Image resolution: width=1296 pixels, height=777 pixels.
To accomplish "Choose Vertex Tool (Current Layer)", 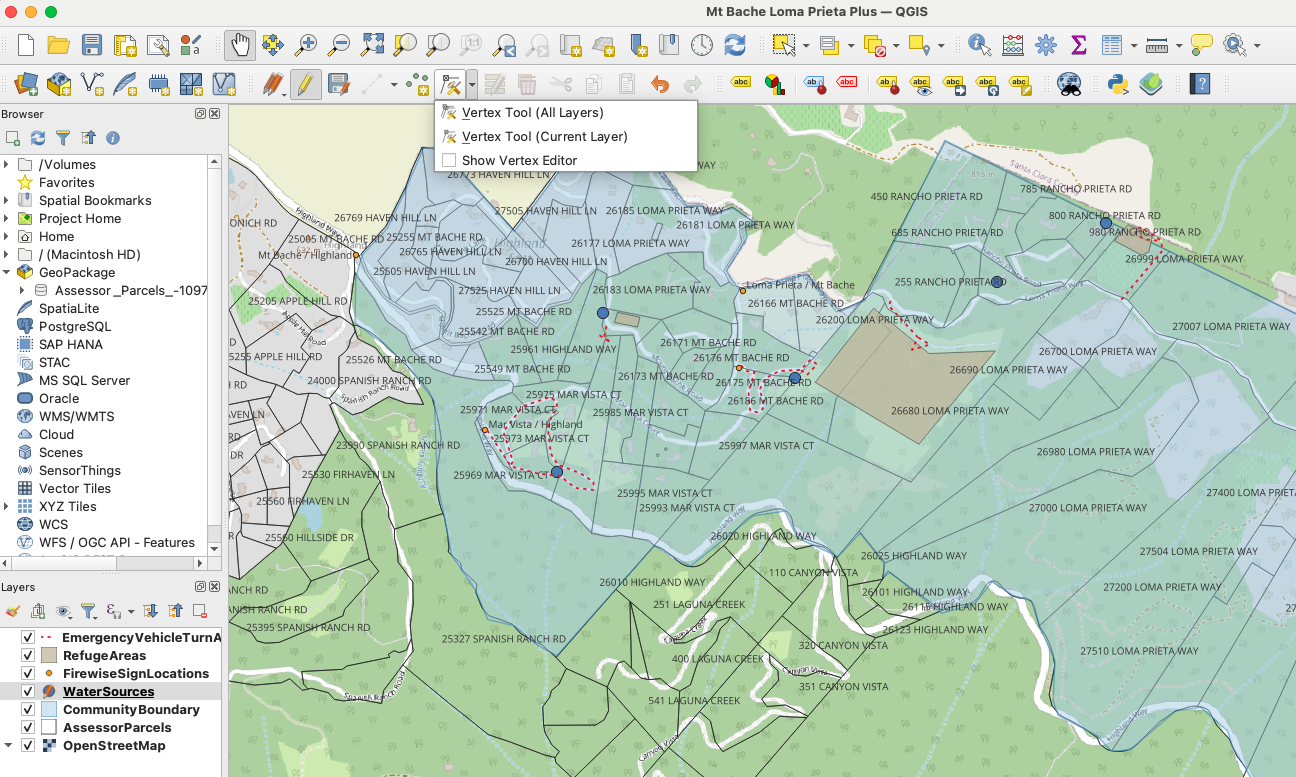I will 544,136.
